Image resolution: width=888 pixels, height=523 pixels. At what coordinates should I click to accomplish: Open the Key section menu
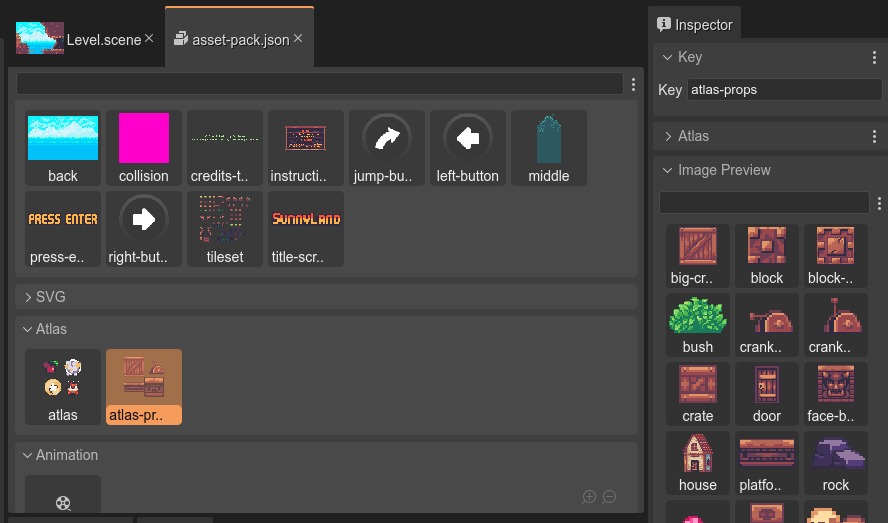pos(874,57)
